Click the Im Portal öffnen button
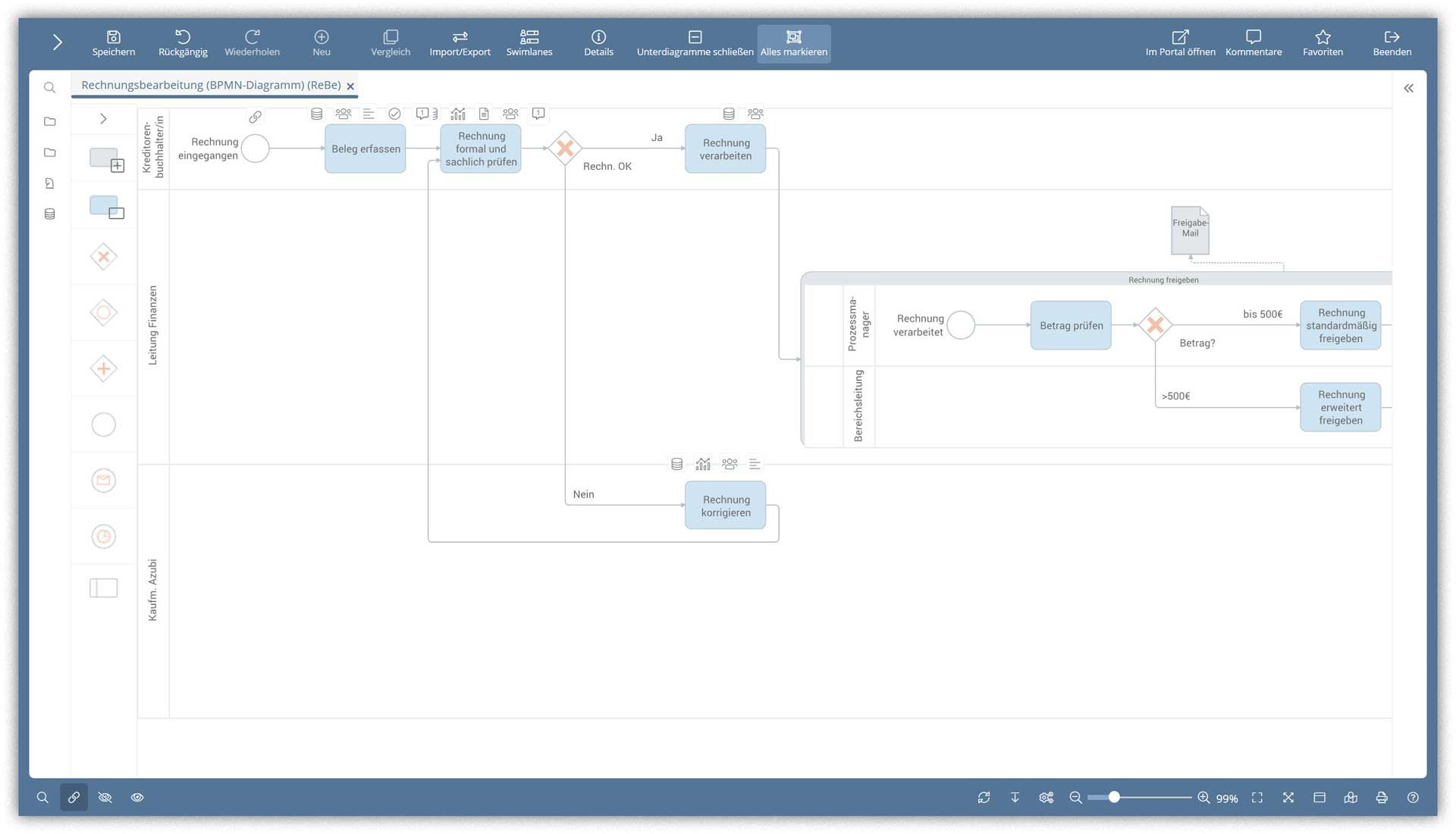The image size is (1456, 834). (1180, 43)
